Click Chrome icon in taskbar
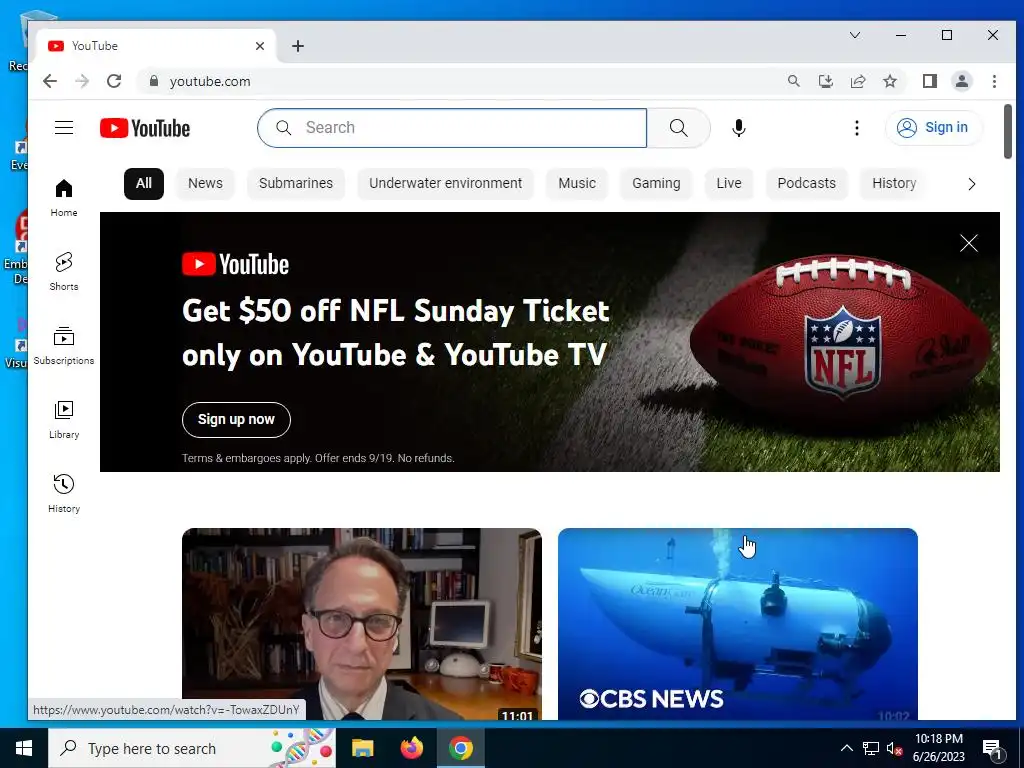The height and width of the screenshot is (768, 1024). click(460, 748)
